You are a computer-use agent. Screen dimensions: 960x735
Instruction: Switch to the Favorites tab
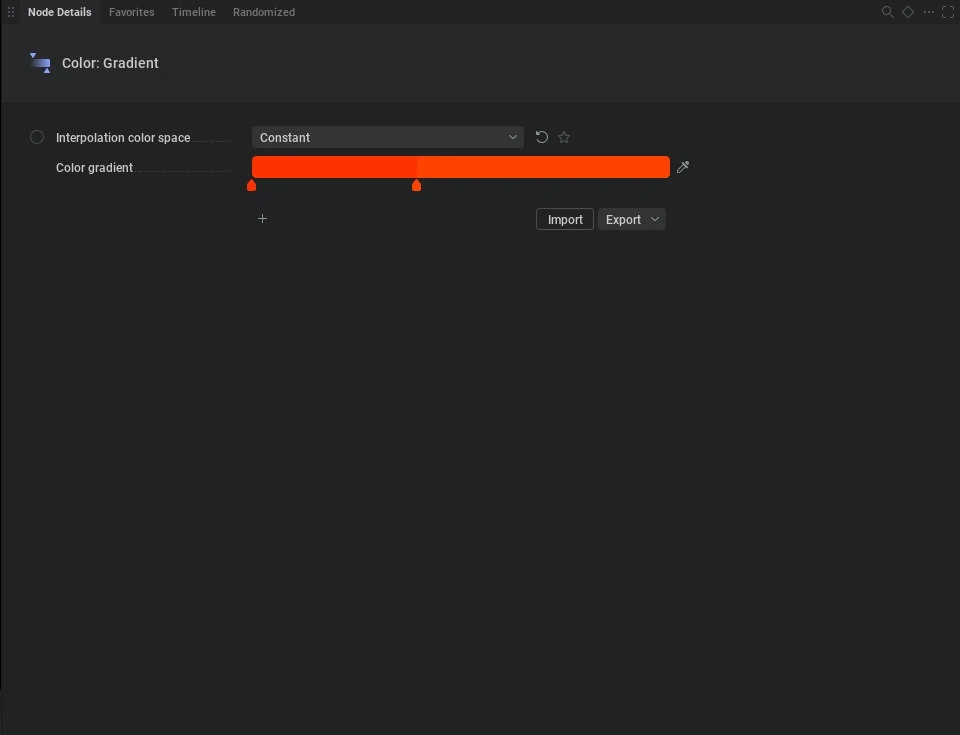(132, 12)
